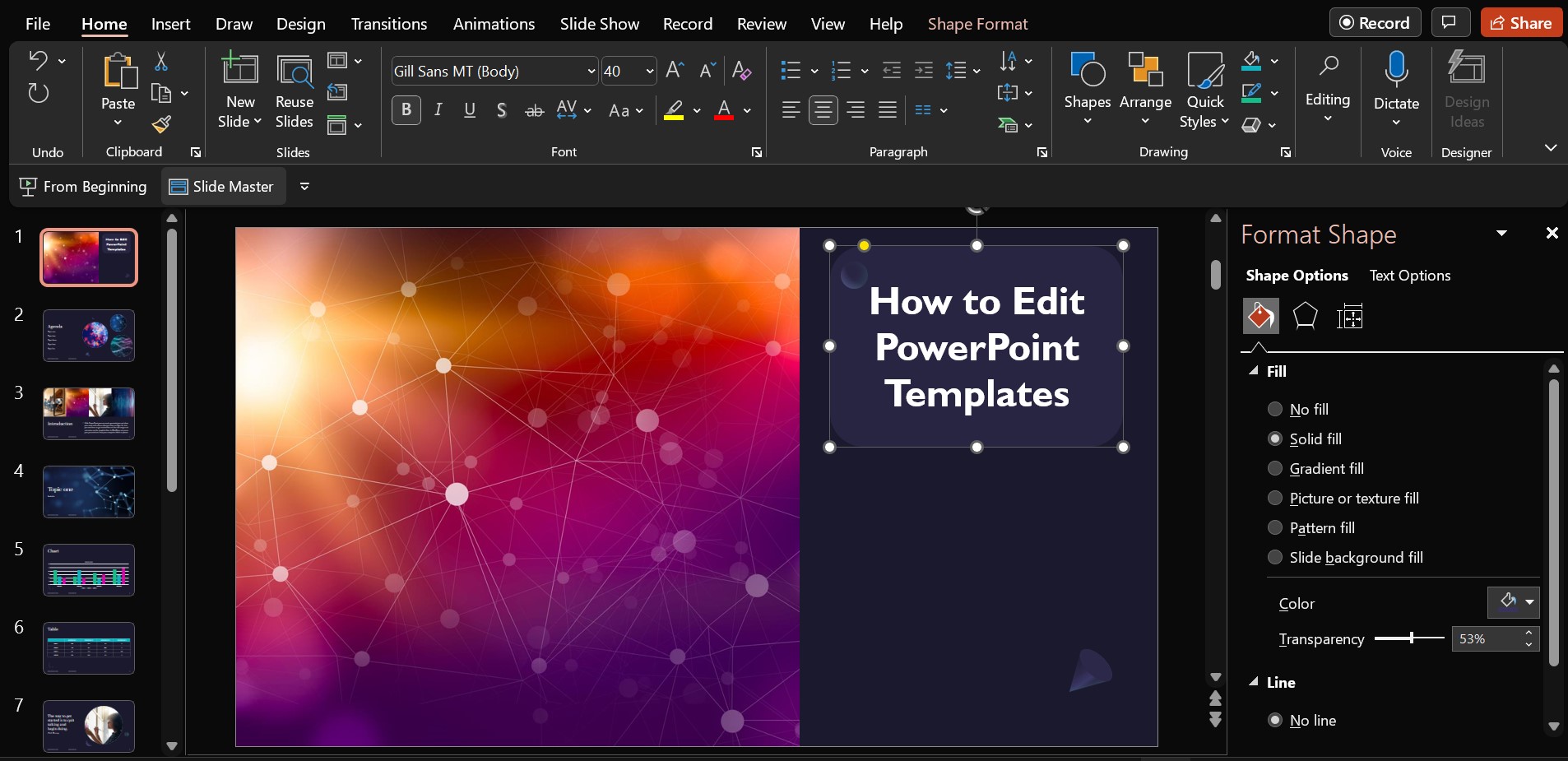The image size is (1568, 761).
Task: Select the Format Painter brush icon
Action: point(161,124)
